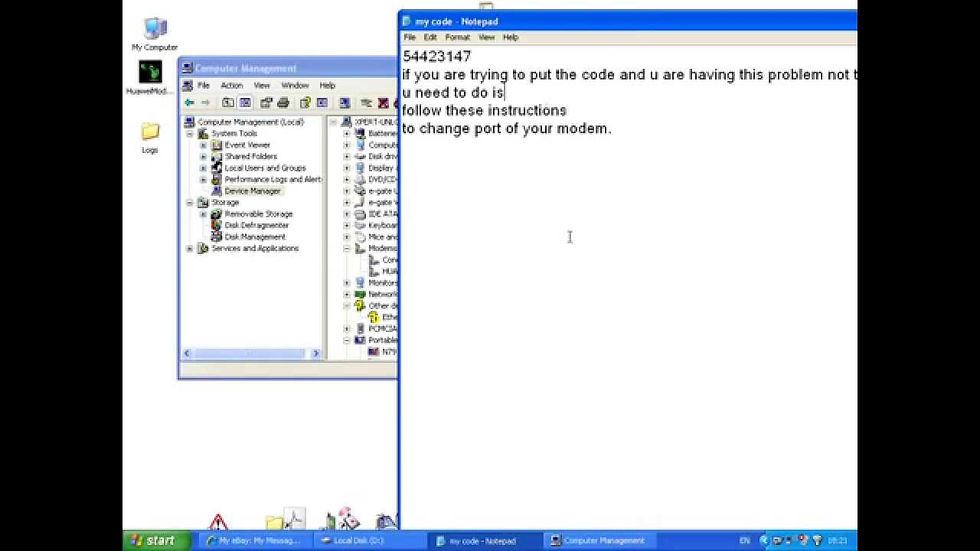The width and height of the screenshot is (980, 551).
Task: Switch to My eBay taskbar button
Action: tap(254, 540)
